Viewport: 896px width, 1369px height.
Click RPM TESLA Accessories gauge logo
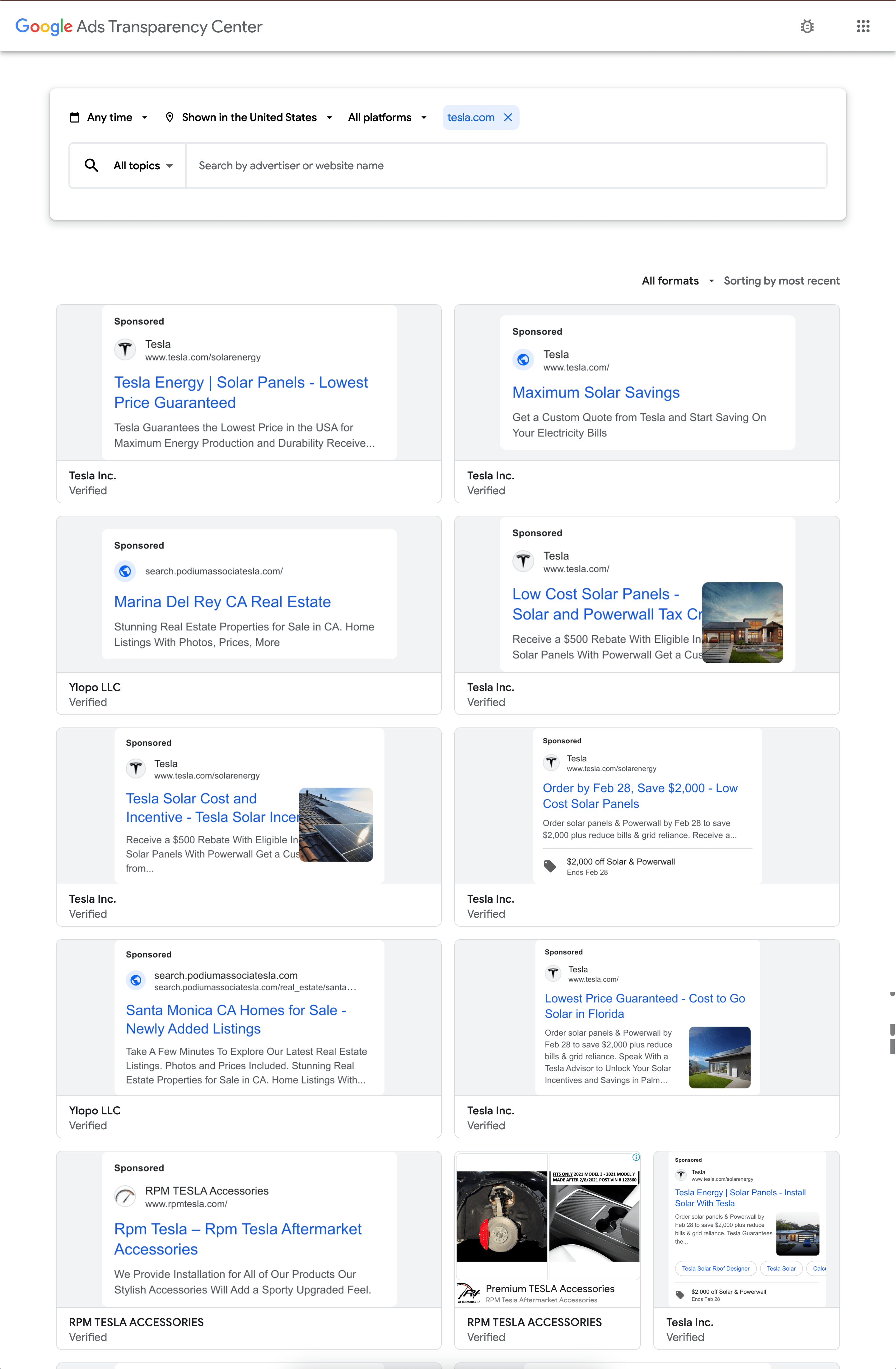[x=125, y=1196]
